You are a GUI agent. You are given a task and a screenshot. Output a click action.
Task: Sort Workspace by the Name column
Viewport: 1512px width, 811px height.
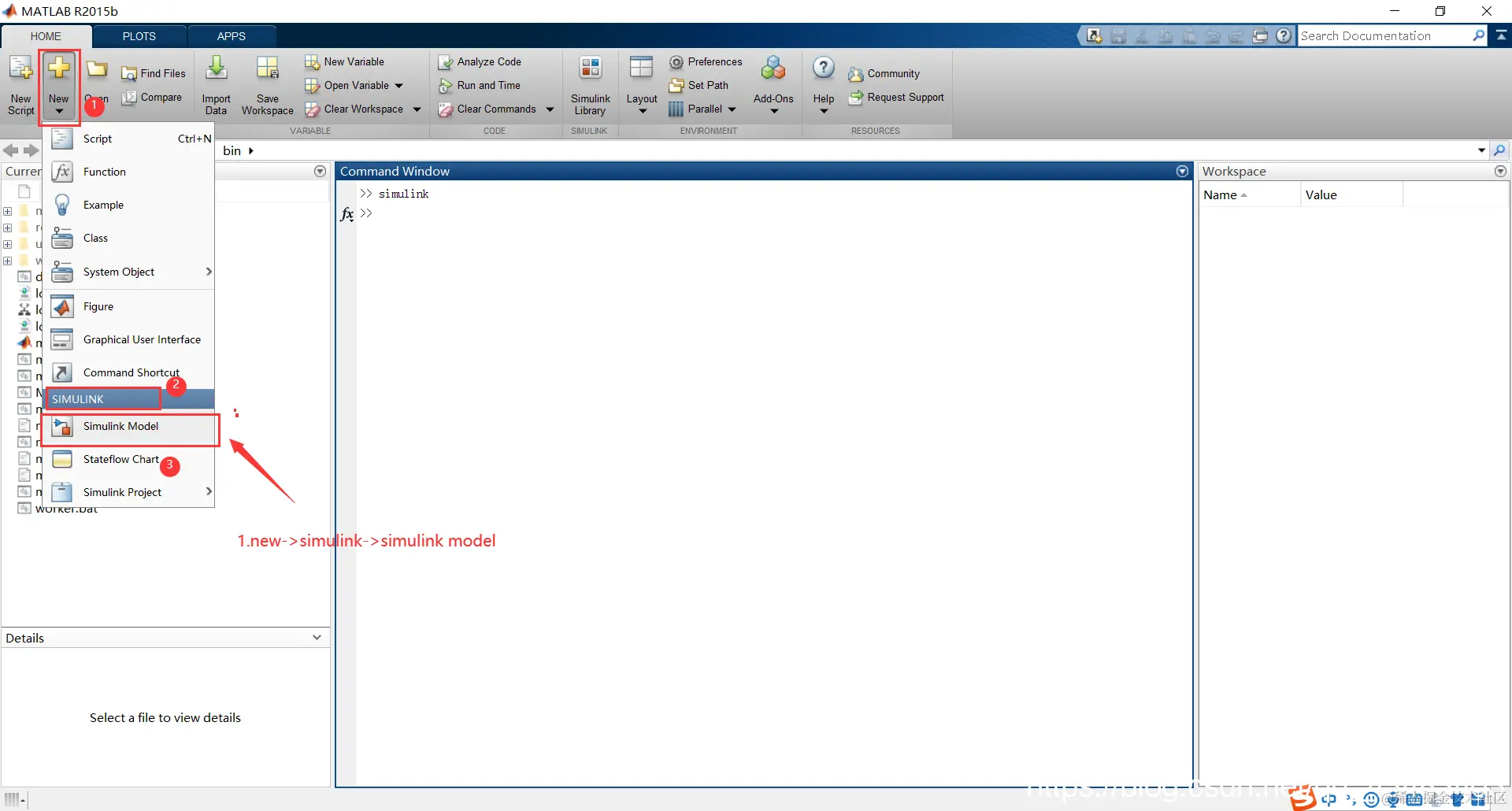point(1249,194)
